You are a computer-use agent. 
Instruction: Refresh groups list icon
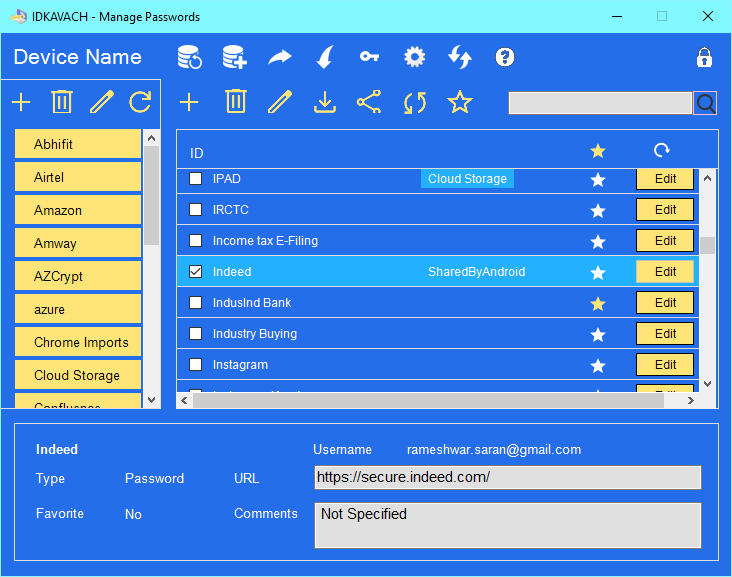click(x=140, y=102)
